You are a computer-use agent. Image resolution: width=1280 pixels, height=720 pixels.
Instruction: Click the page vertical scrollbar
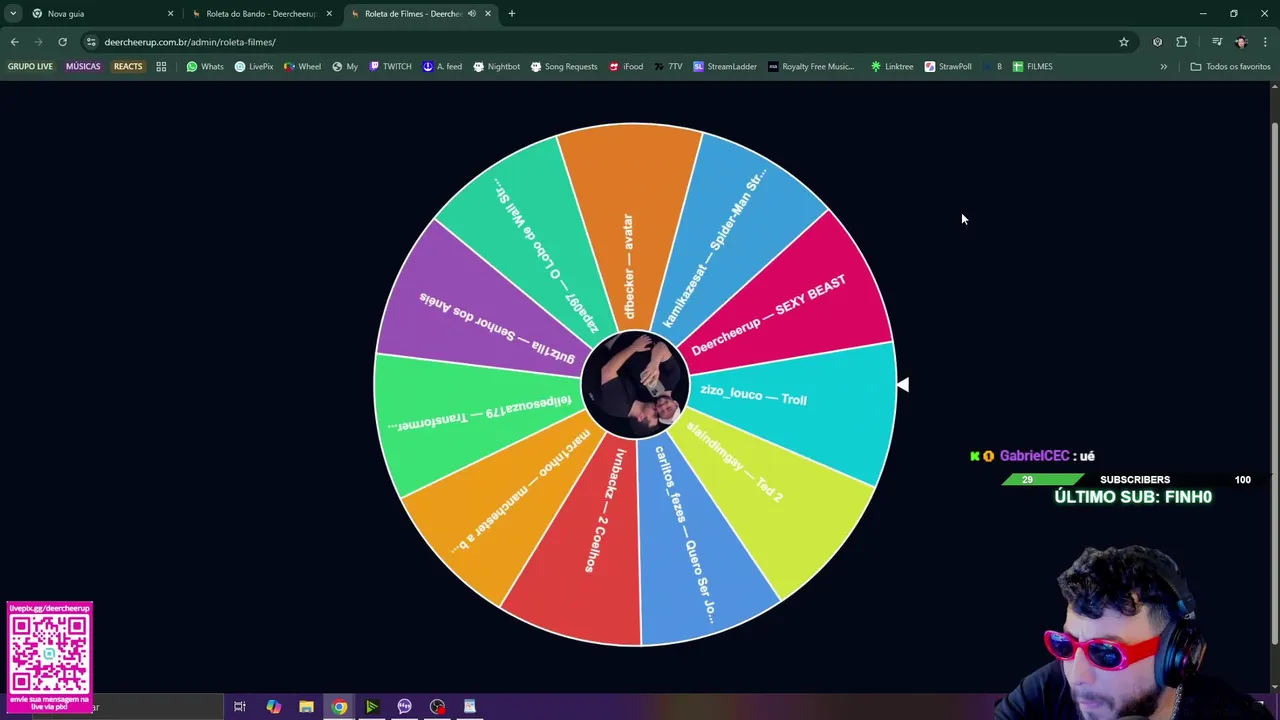tap(1274, 385)
